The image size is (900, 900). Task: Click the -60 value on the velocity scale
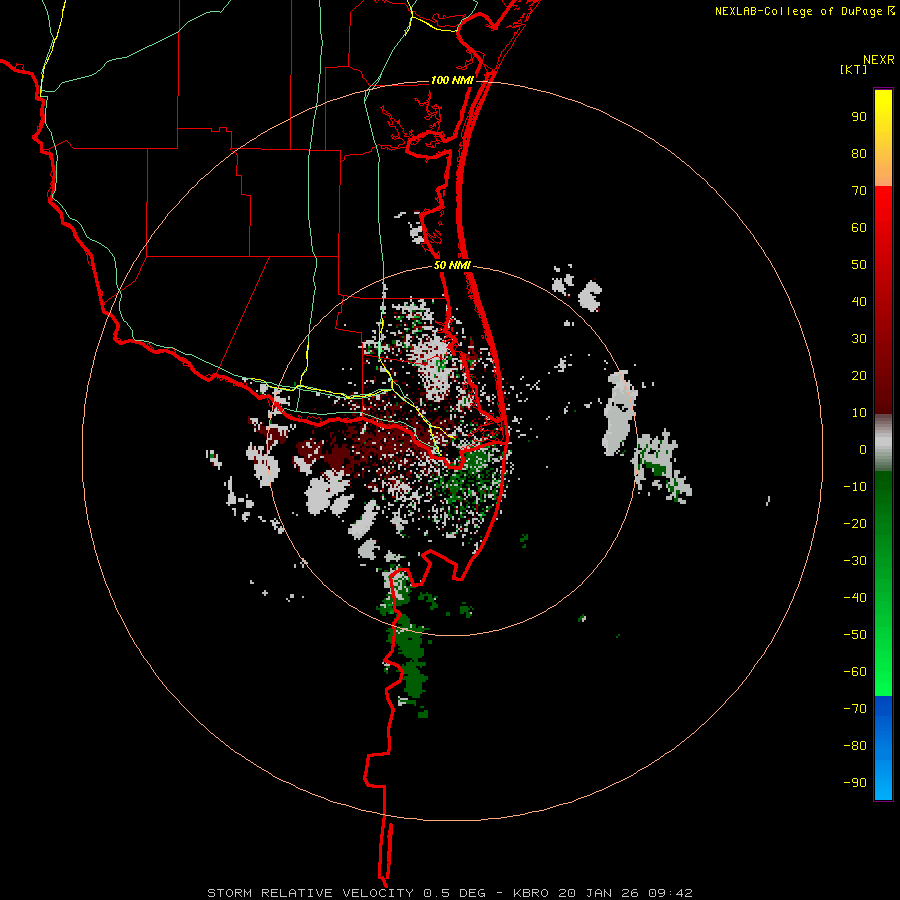point(855,672)
